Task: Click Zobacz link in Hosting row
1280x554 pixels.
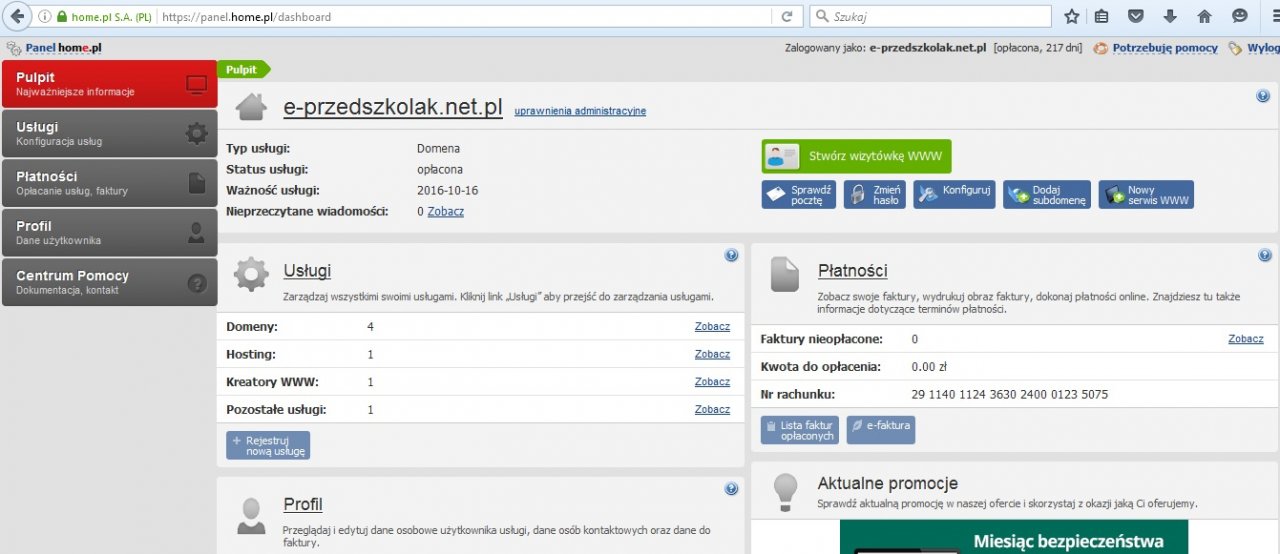Action: click(x=712, y=354)
